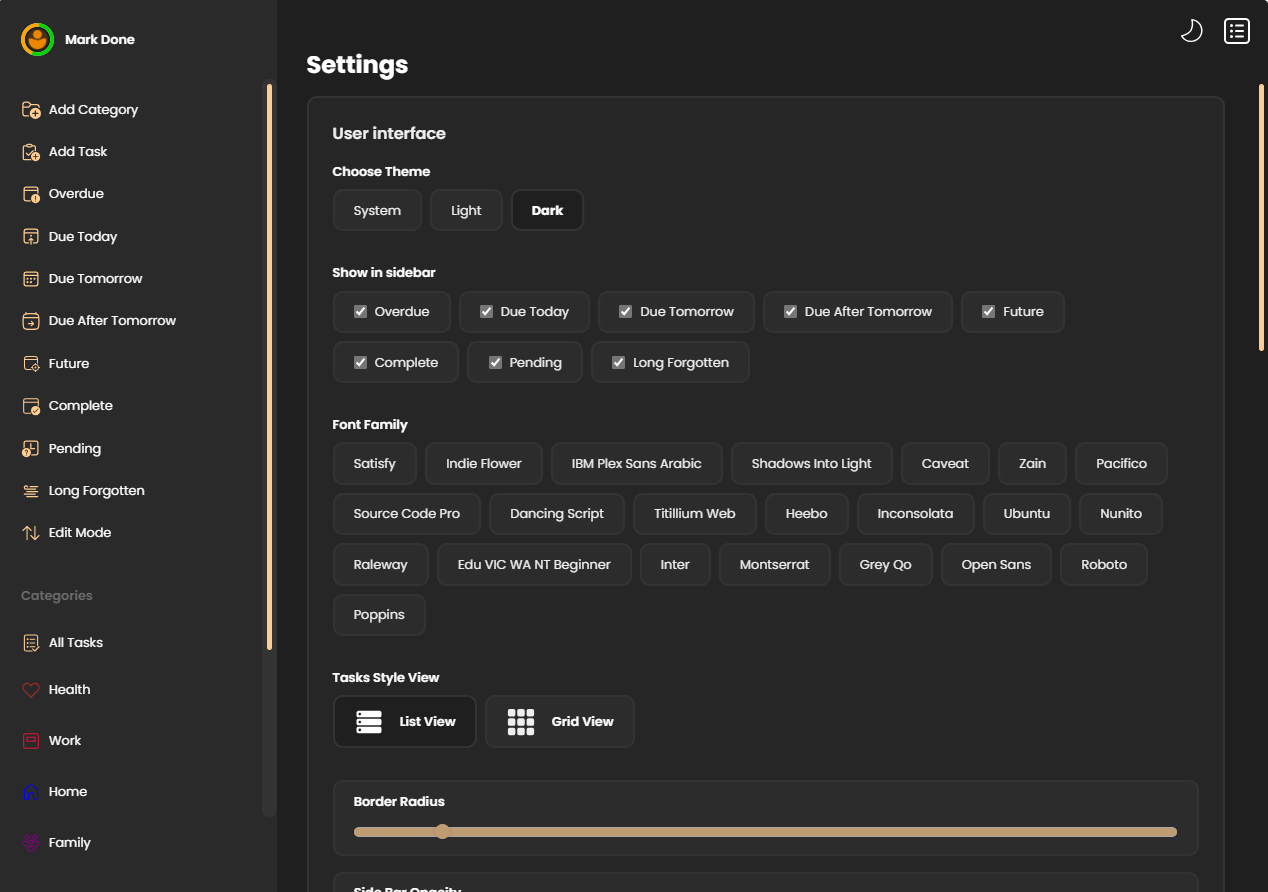Click the Add Task clipboard icon
The height and width of the screenshot is (892, 1268).
click(31, 152)
